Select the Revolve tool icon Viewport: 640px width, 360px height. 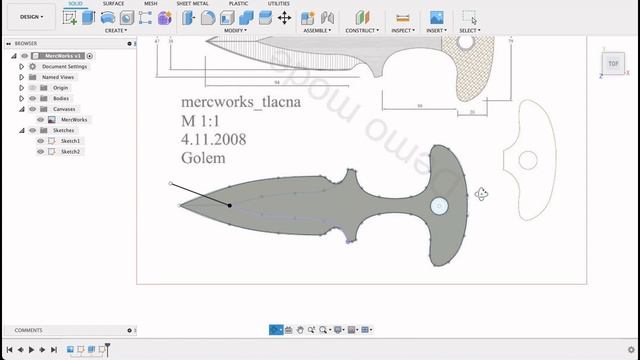tap(108, 18)
